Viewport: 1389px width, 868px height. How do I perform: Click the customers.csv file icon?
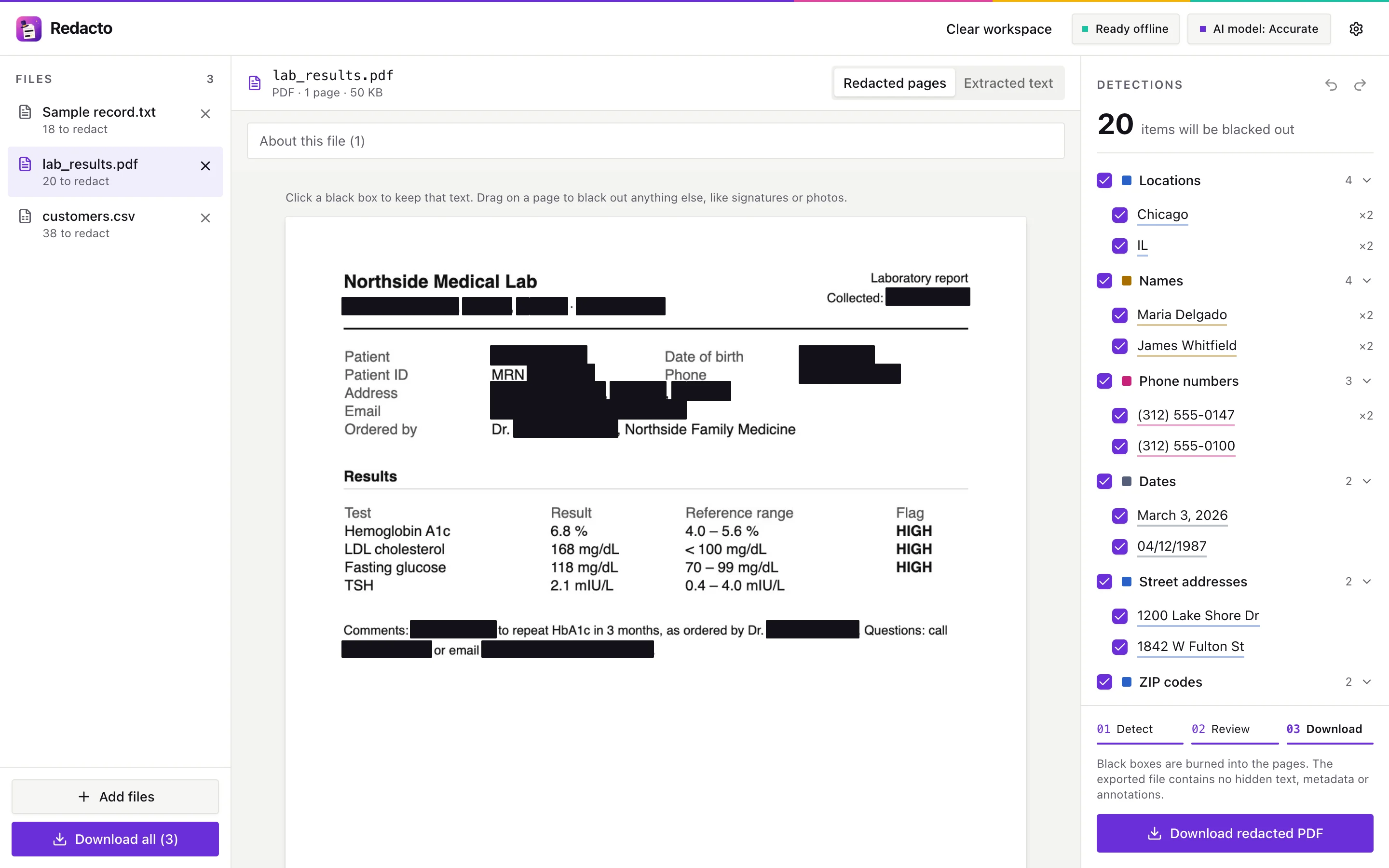pos(25,216)
